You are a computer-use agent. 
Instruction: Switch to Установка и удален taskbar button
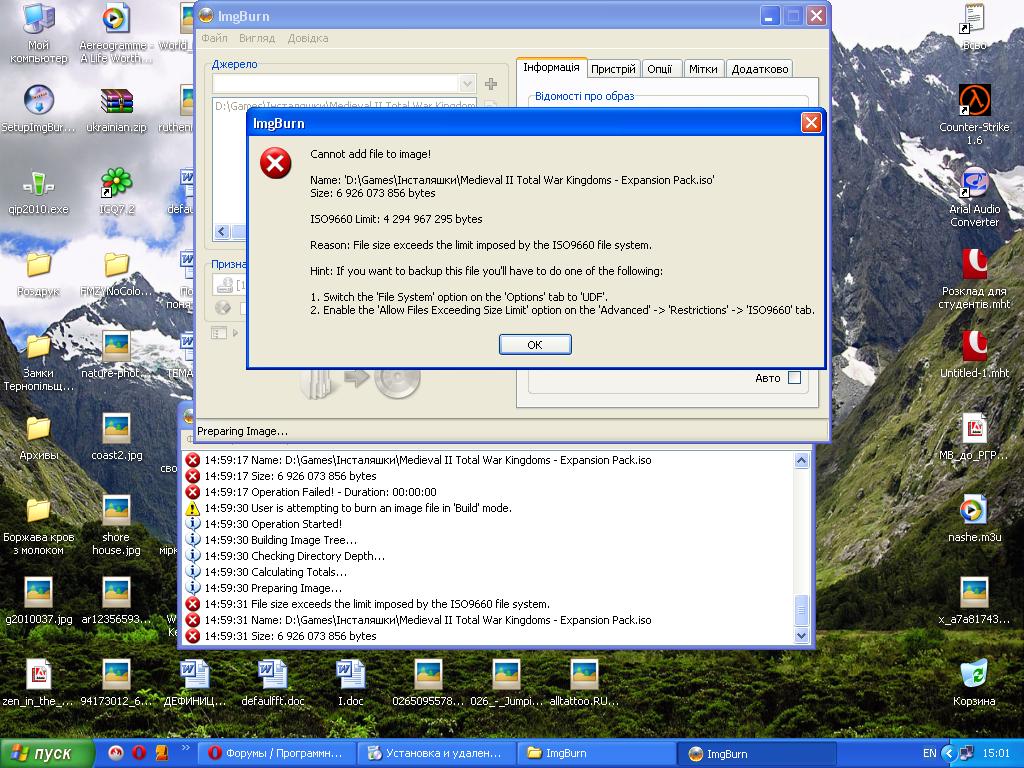[x=436, y=753]
